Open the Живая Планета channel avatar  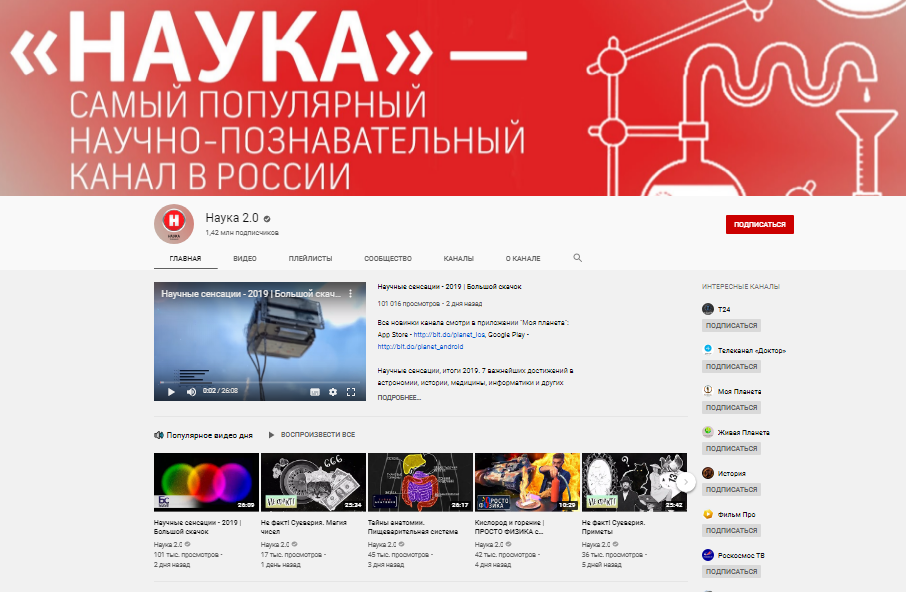tap(708, 432)
